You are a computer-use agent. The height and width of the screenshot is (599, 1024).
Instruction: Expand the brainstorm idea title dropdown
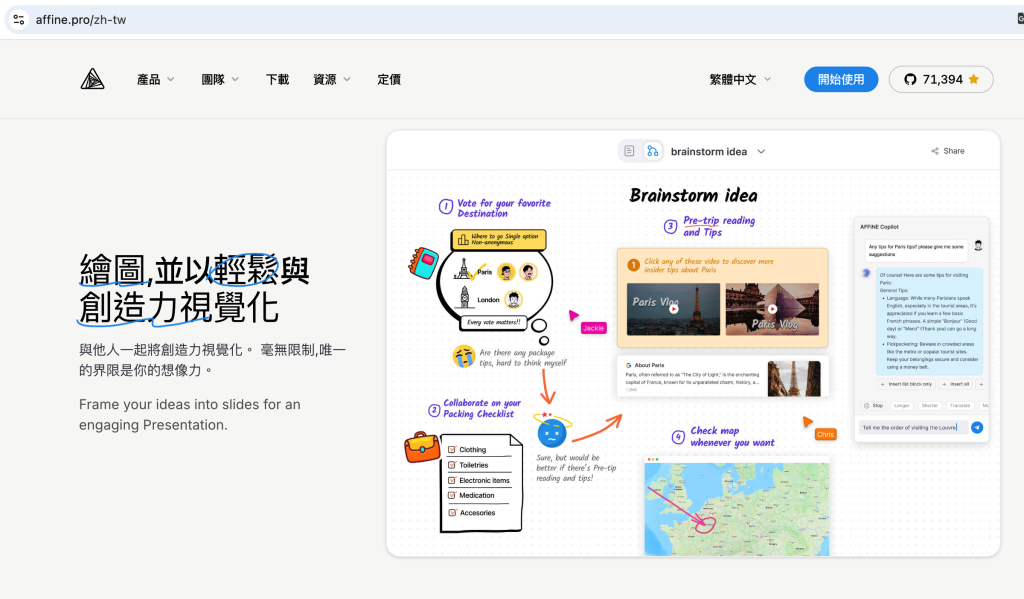pos(761,152)
